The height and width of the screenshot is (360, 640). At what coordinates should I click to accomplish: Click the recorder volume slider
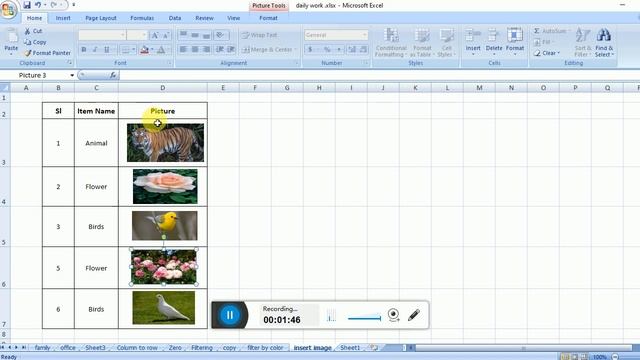click(364, 318)
